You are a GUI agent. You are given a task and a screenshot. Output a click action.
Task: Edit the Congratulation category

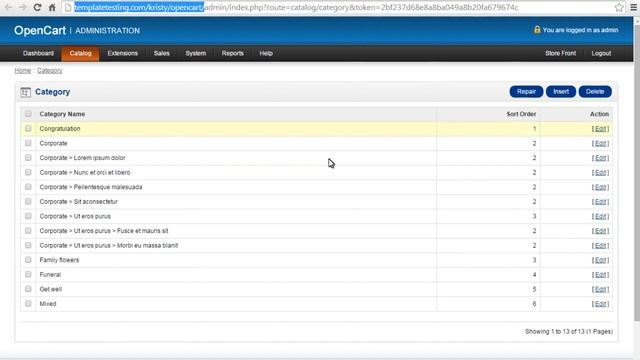600,129
